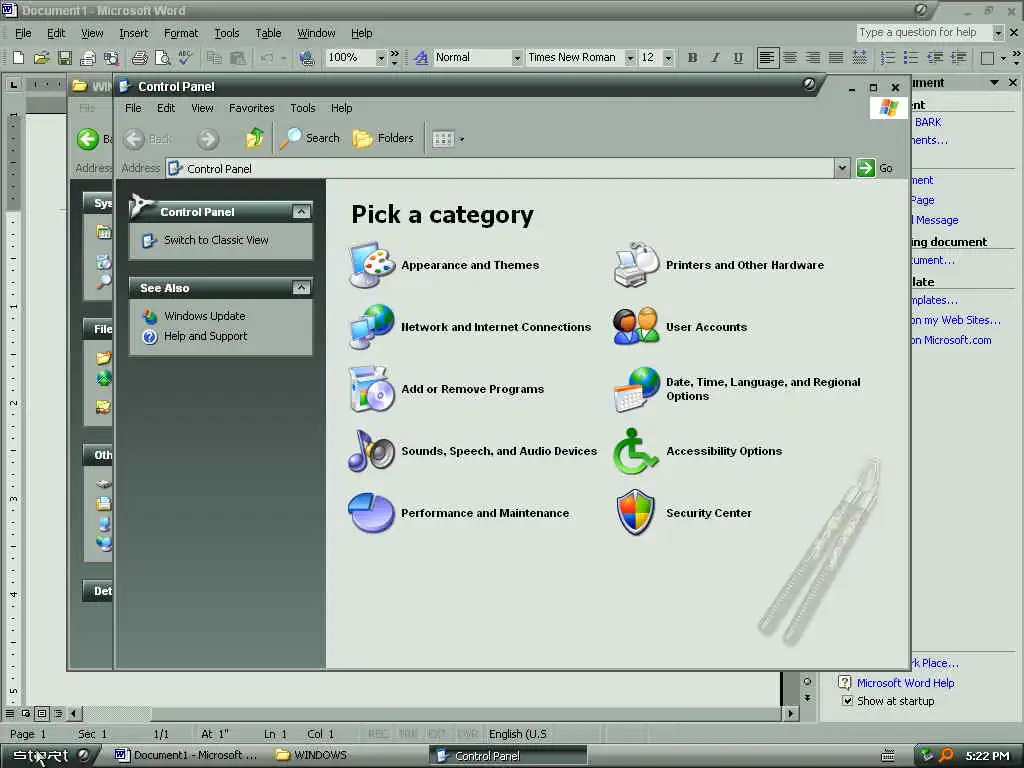Click Open folder icon in Word toolbar
1024x768 pixels.
pos(41,58)
